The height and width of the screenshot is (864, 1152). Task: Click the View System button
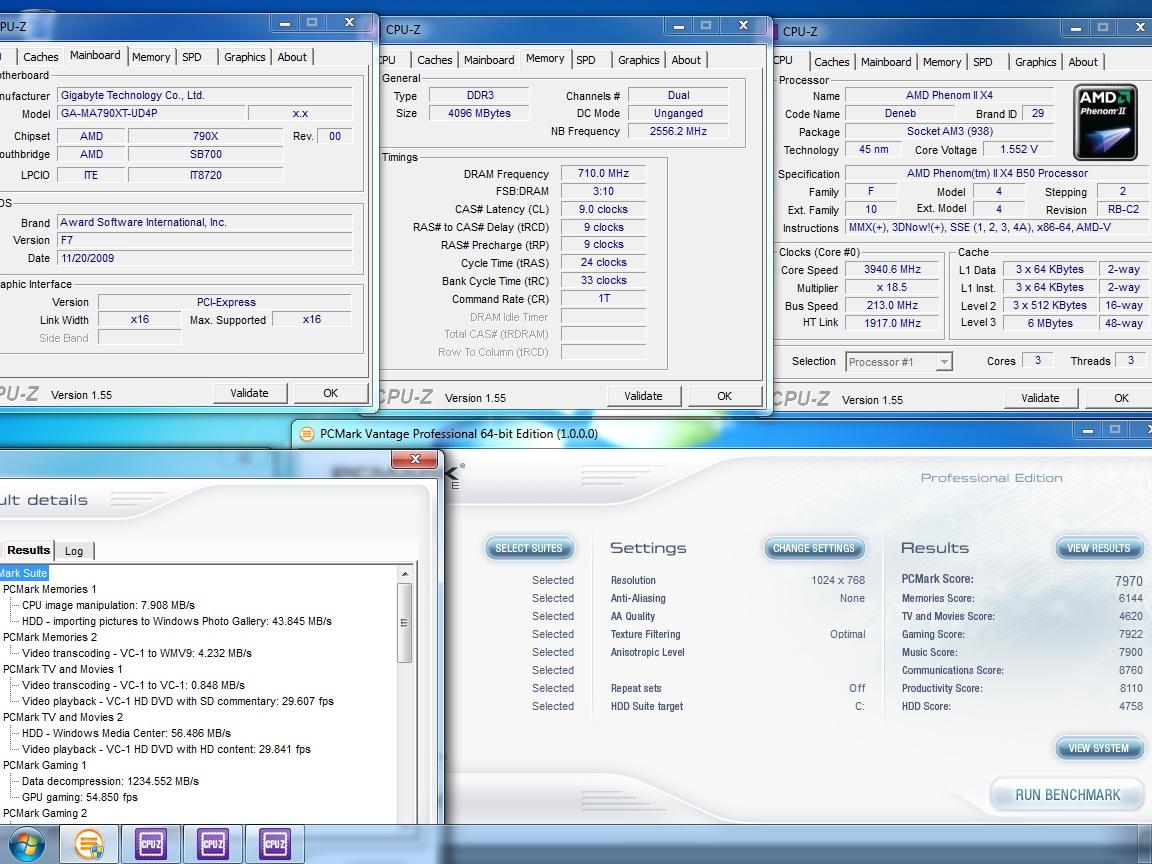pyautogui.click(x=1099, y=748)
